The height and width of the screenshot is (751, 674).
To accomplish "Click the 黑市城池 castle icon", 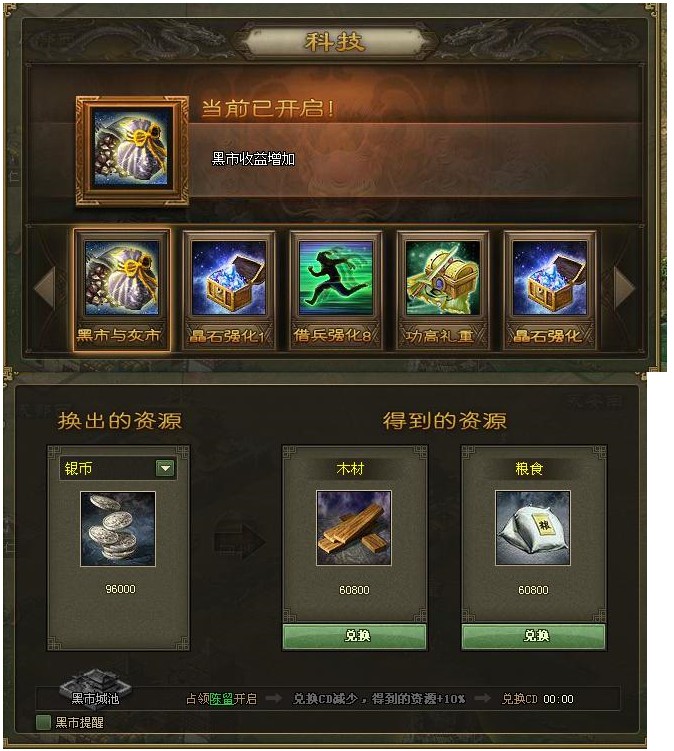I will point(95,683).
